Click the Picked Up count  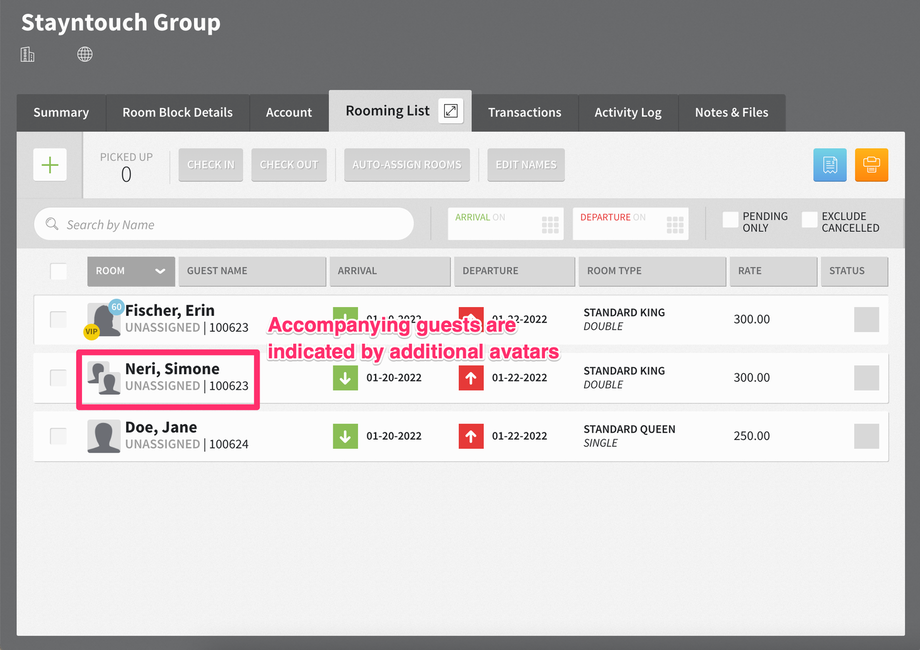tap(126, 174)
